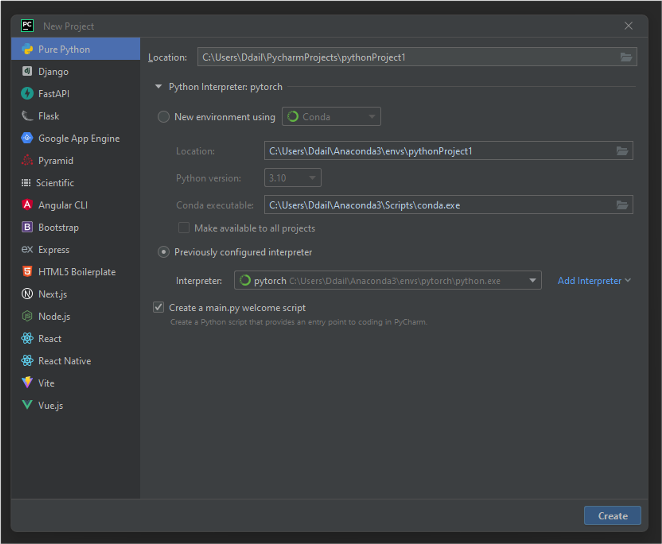The image size is (662, 544).
Task: Select Pyramid project type
Action: [76, 160]
